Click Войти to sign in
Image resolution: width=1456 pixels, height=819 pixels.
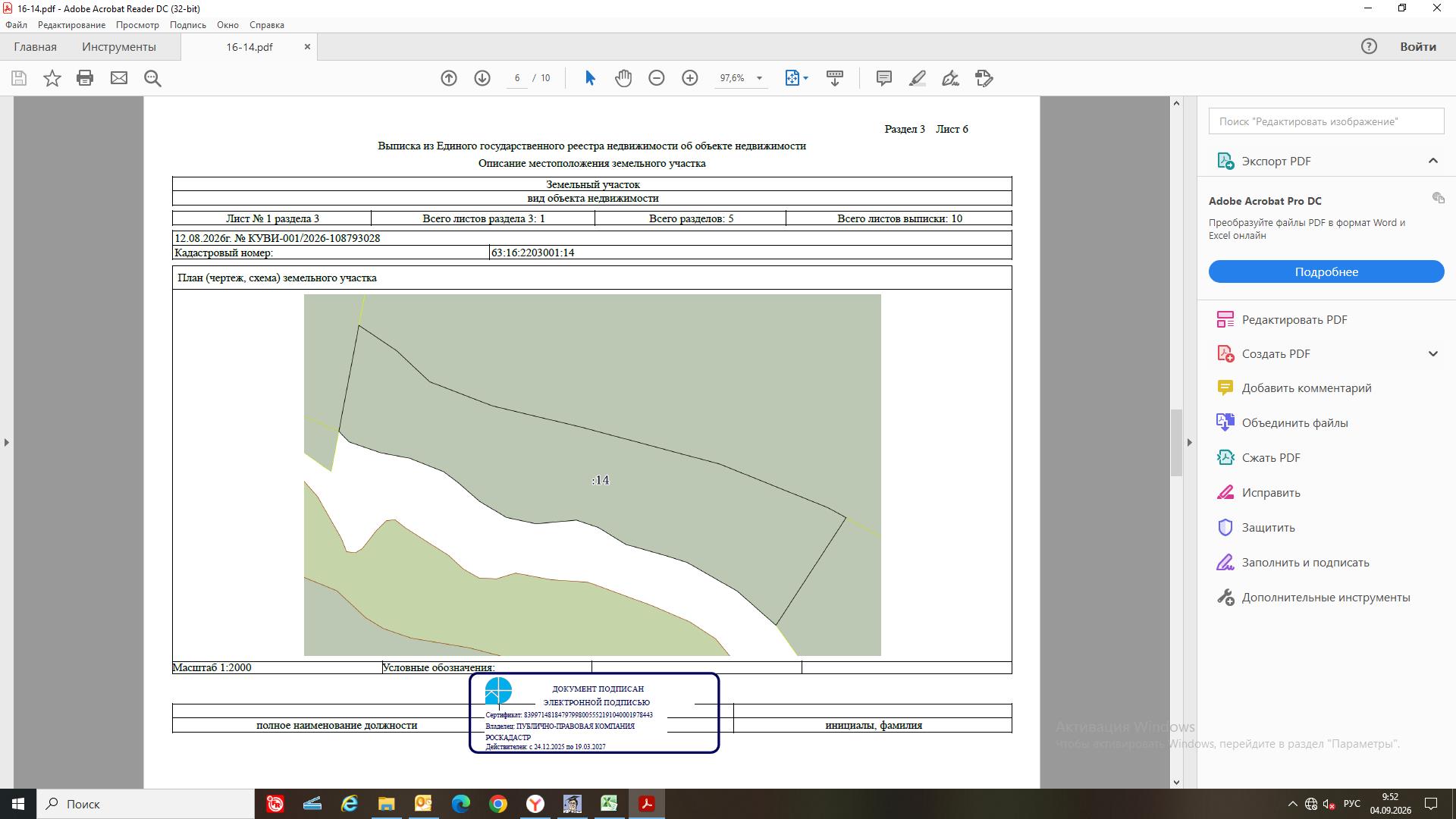pyautogui.click(x=1417, y=47)
